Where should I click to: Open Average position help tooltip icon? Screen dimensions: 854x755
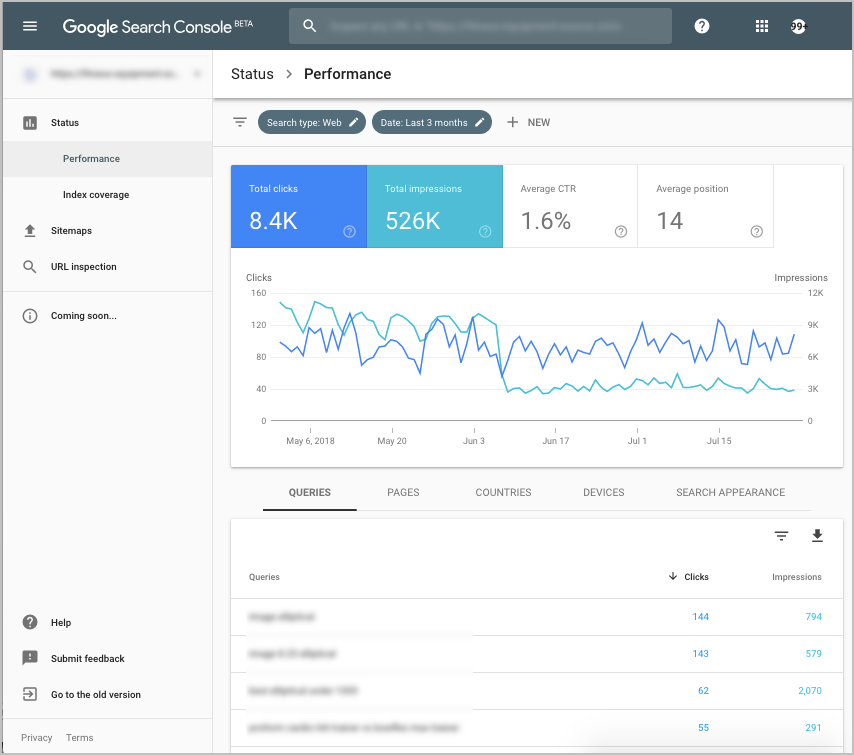click(x=756, y=232)
